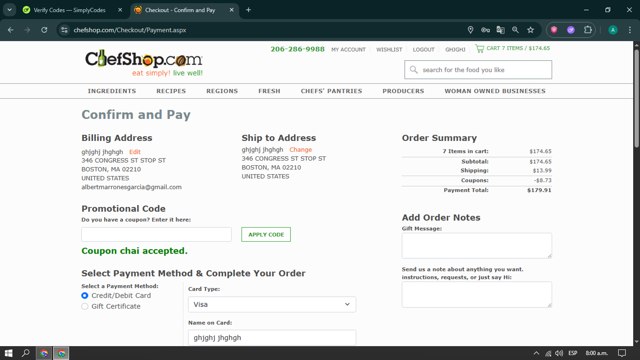
Task: Click the search magnifier icon in site search
Action: tap(413, 70)
